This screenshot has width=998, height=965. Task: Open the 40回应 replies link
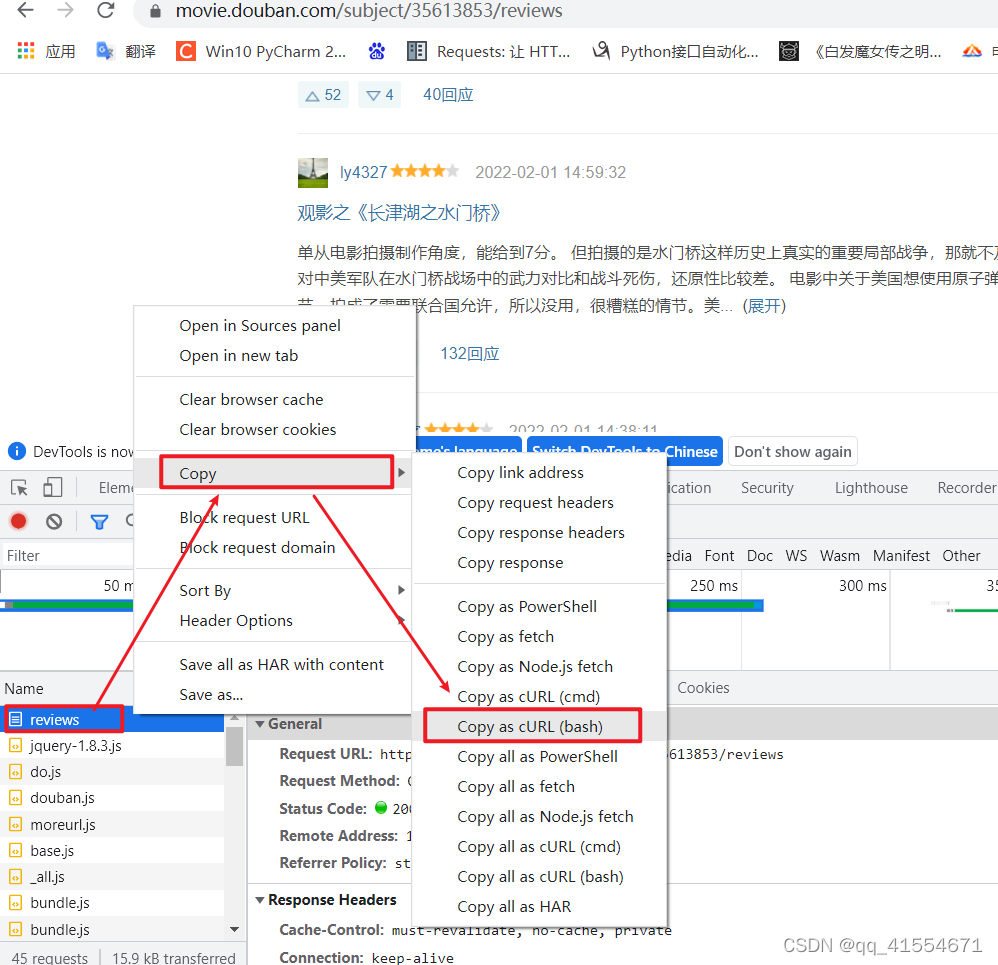(x=448, y=95)
